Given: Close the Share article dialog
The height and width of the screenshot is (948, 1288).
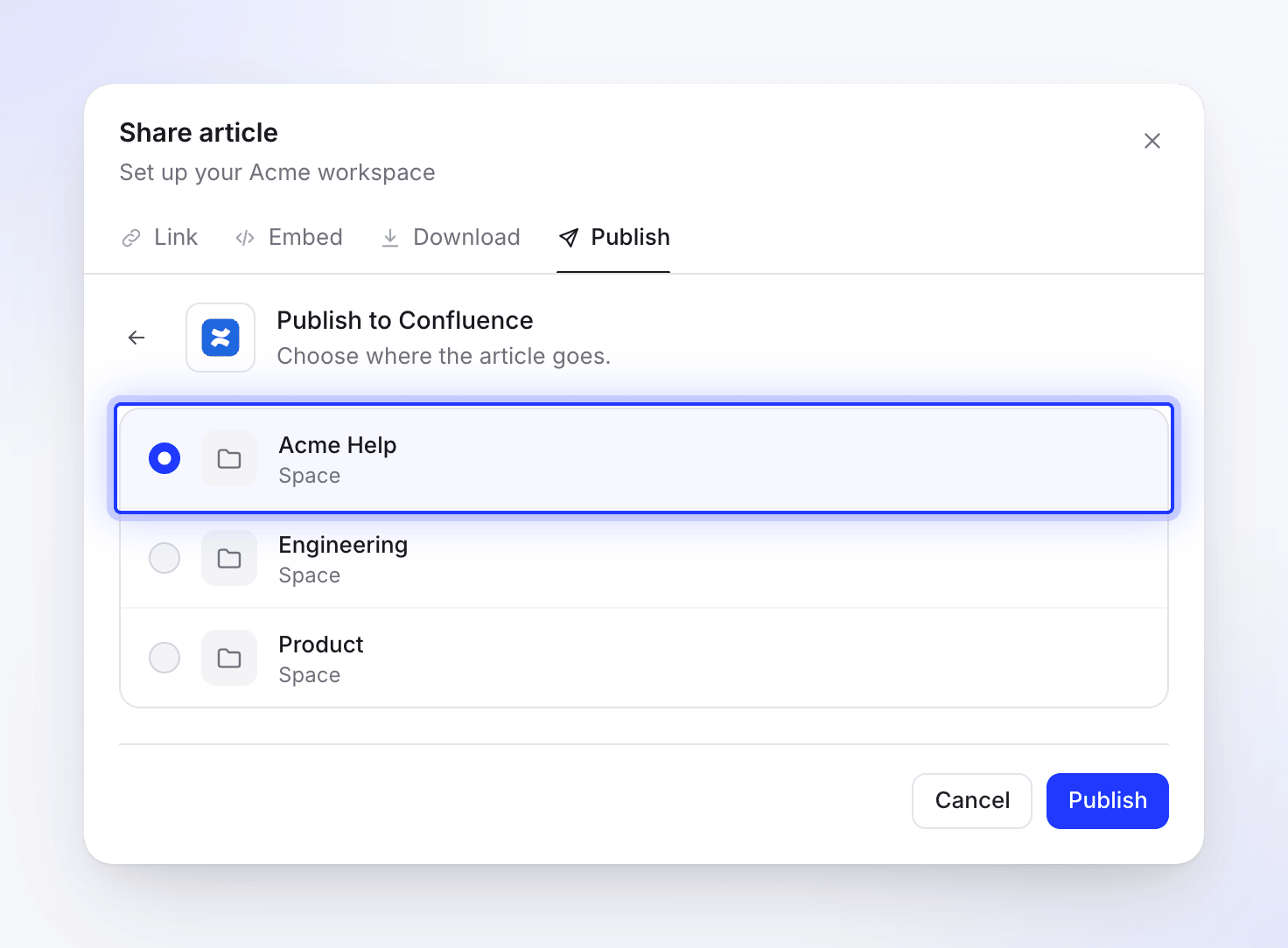Looking at the screenshot, I should [1152, 141].
